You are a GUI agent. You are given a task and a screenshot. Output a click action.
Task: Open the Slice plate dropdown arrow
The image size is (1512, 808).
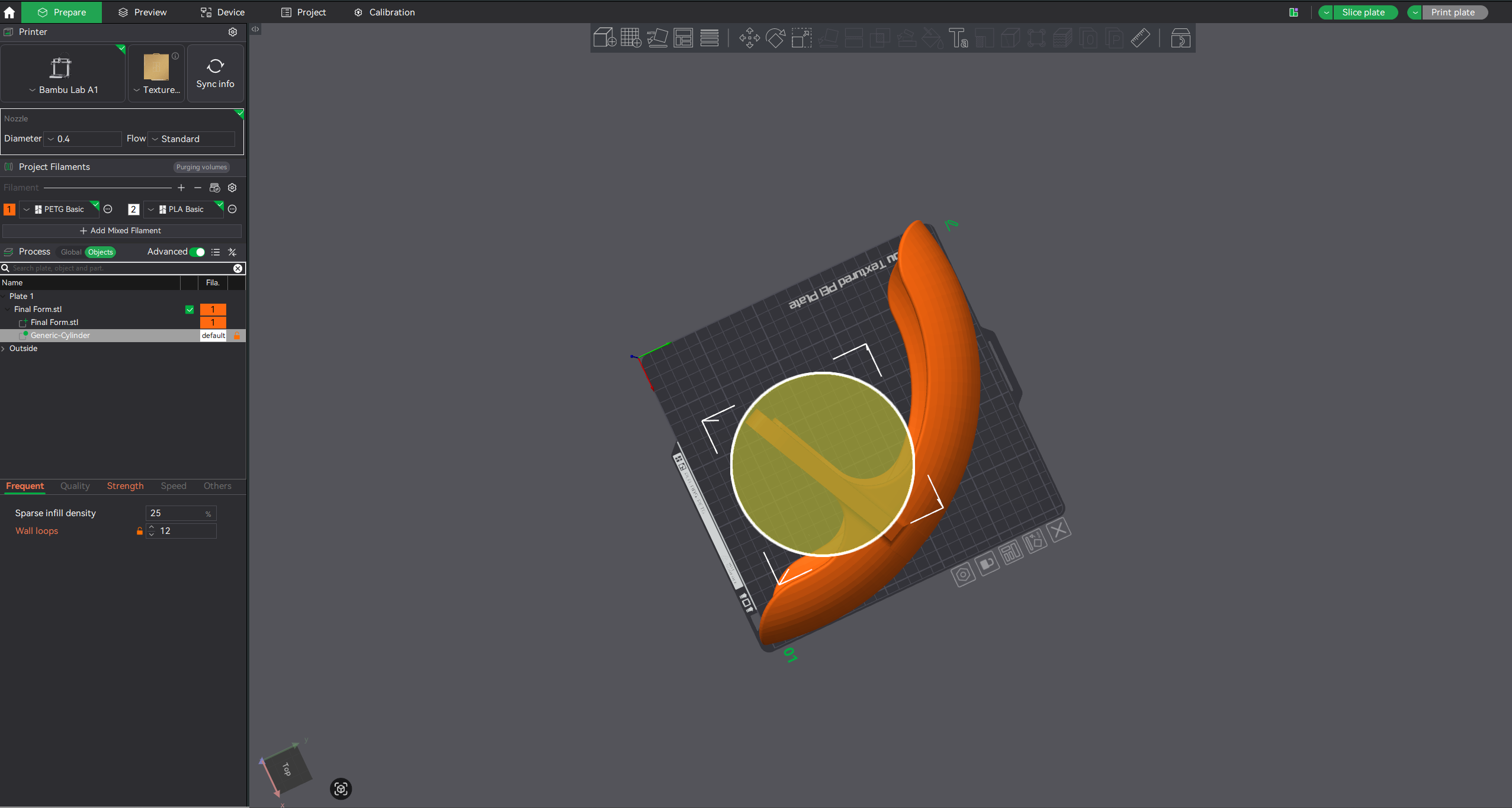coord(1326,12)
